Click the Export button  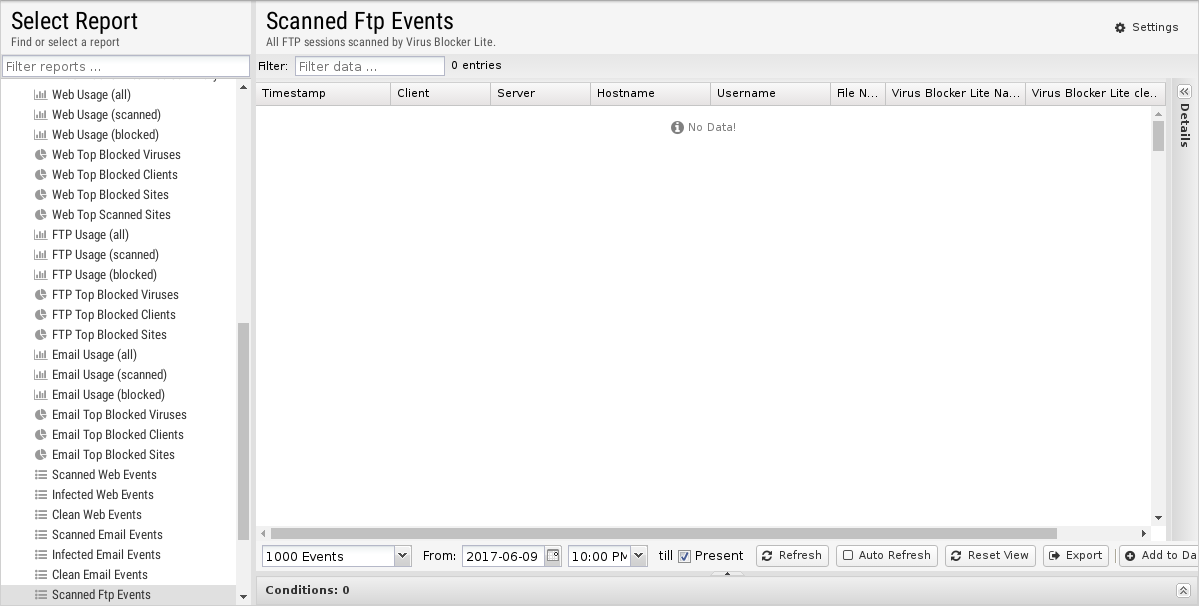[x=1075, y=556]
